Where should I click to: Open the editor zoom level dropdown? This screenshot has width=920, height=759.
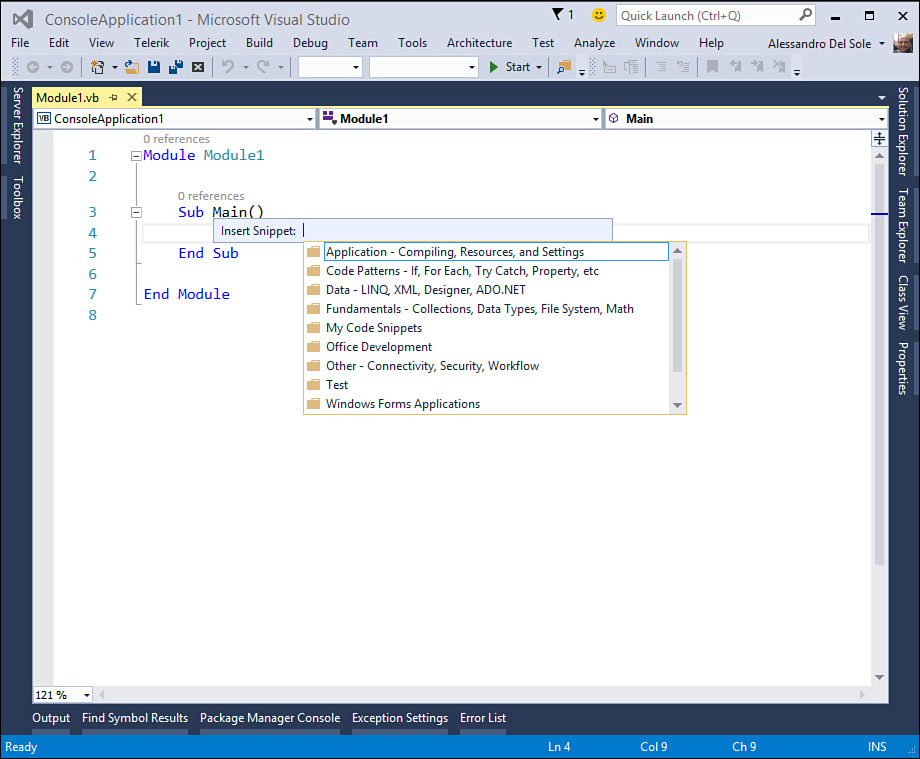(86, 694)
